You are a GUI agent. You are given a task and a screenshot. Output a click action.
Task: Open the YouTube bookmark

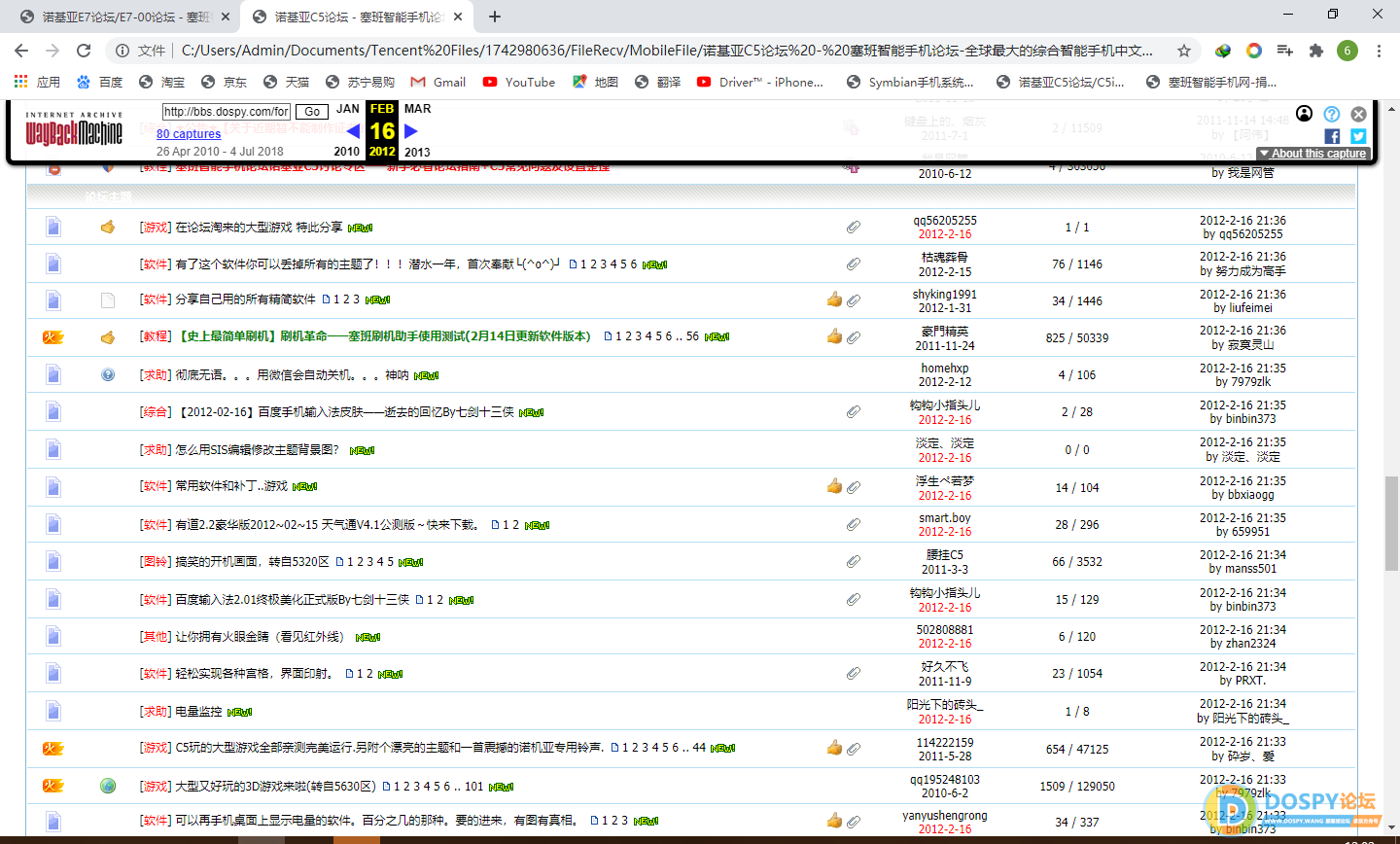519,82
